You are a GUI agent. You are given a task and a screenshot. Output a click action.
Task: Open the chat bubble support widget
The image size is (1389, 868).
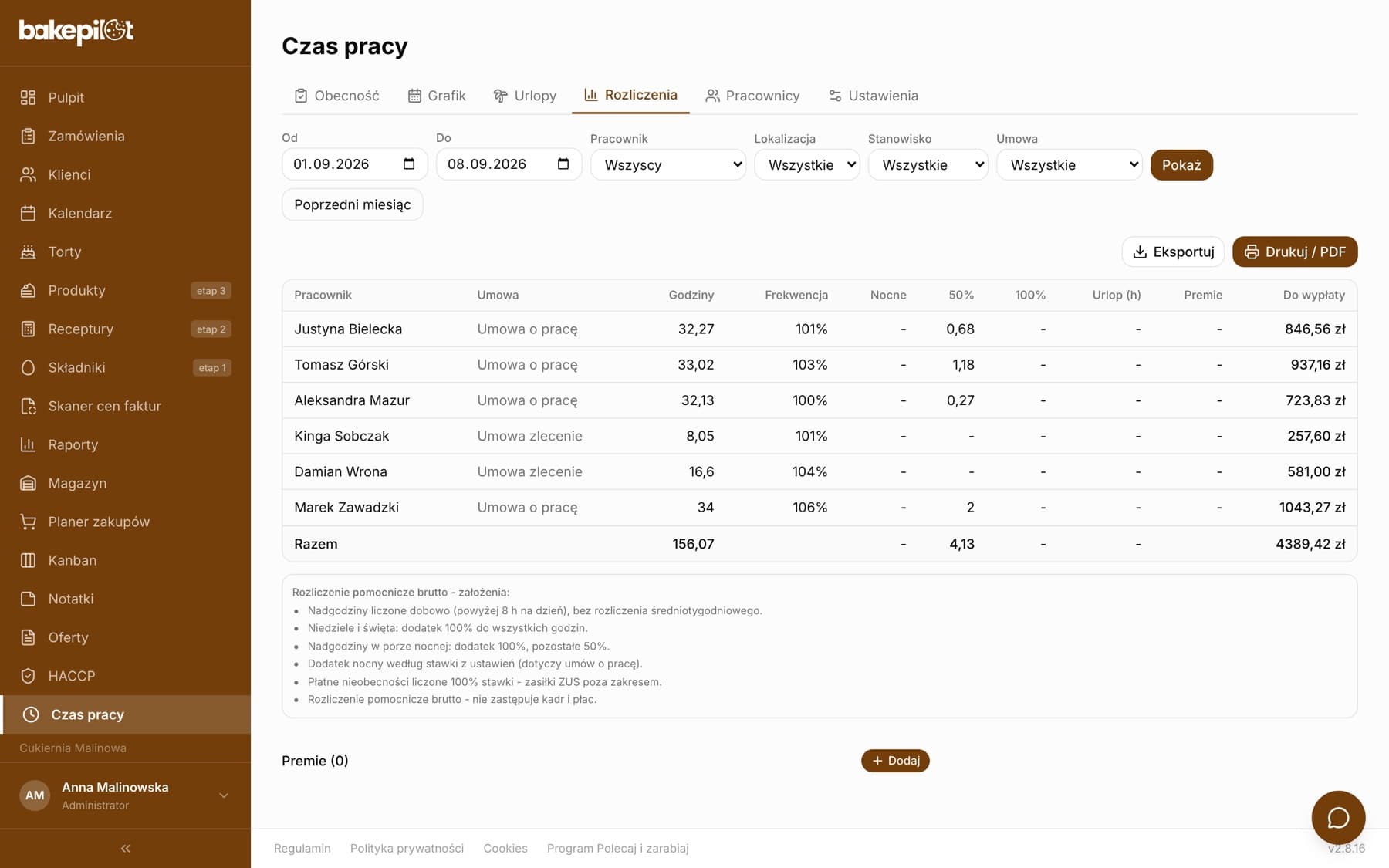[1338, 818]
